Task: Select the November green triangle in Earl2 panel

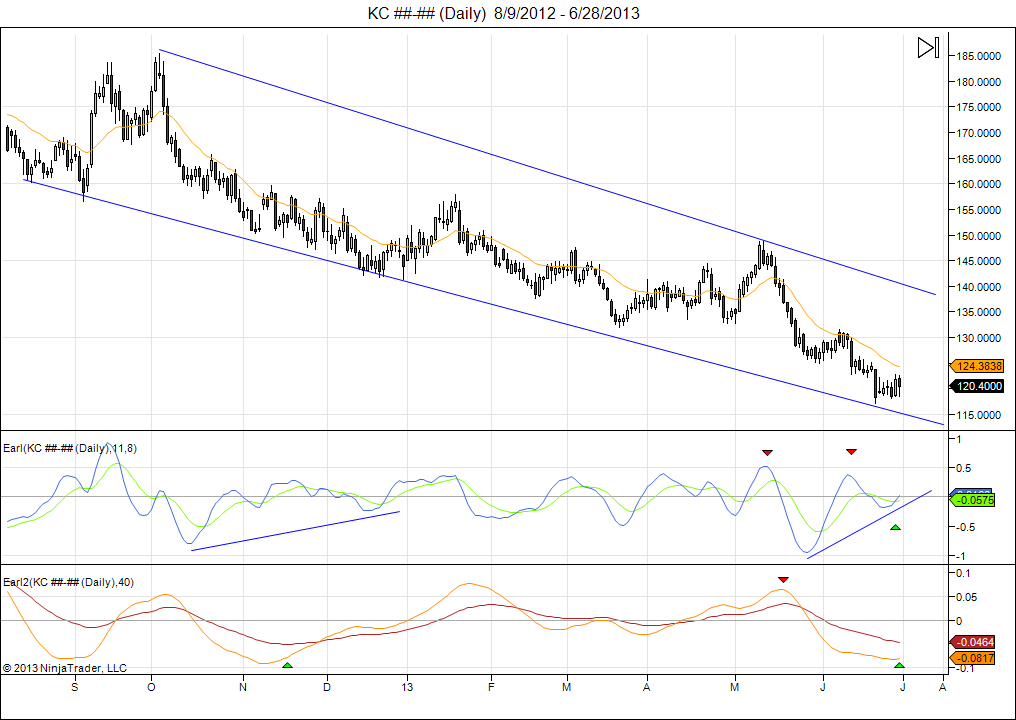Action: pos(288,665)
